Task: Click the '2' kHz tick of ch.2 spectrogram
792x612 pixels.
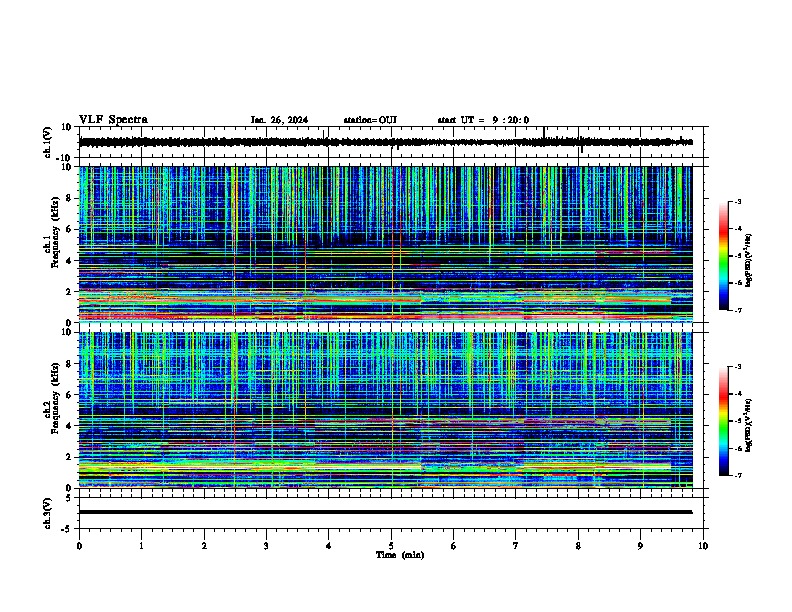Action: click(x=69, y=457)
